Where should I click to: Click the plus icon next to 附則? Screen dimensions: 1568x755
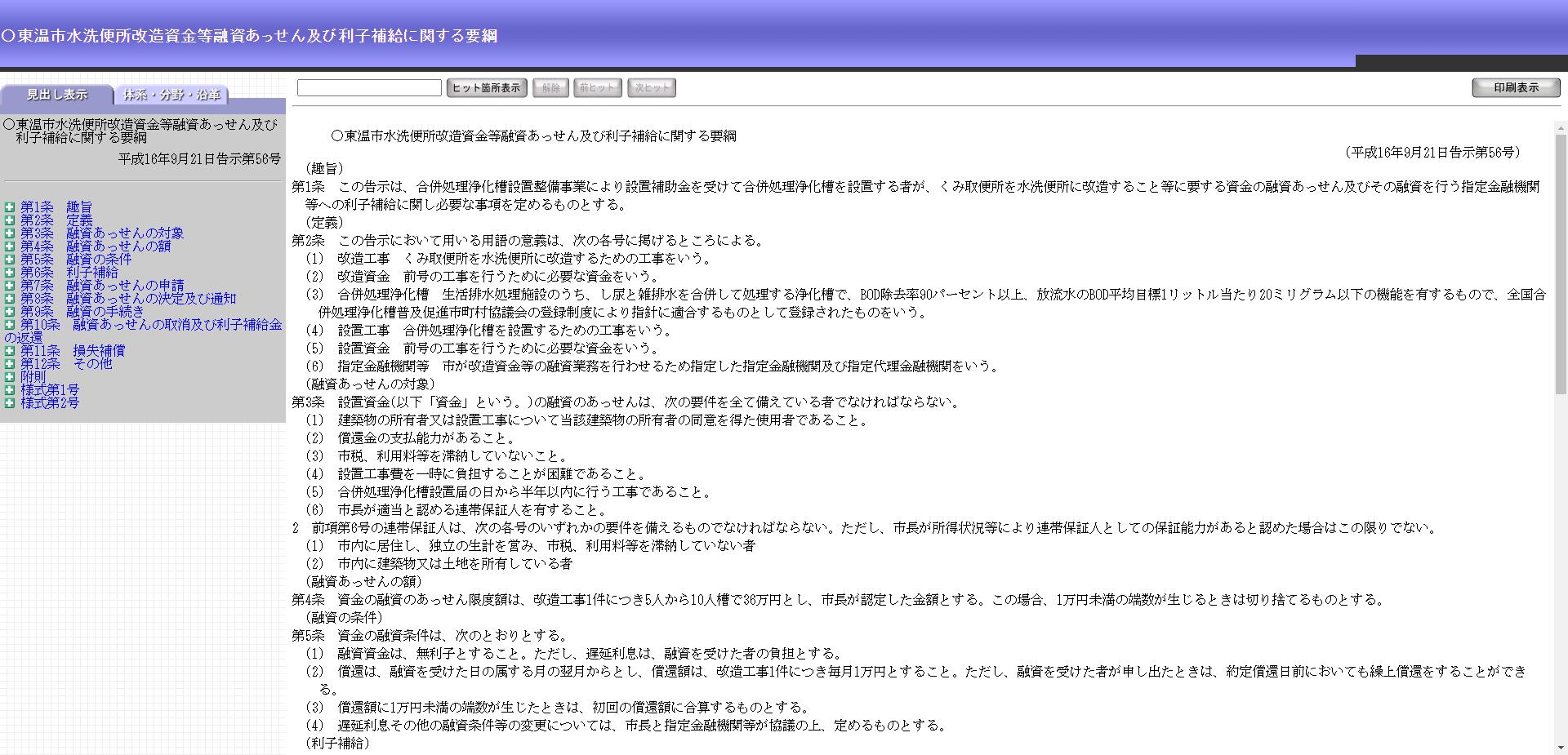[10, 378]
